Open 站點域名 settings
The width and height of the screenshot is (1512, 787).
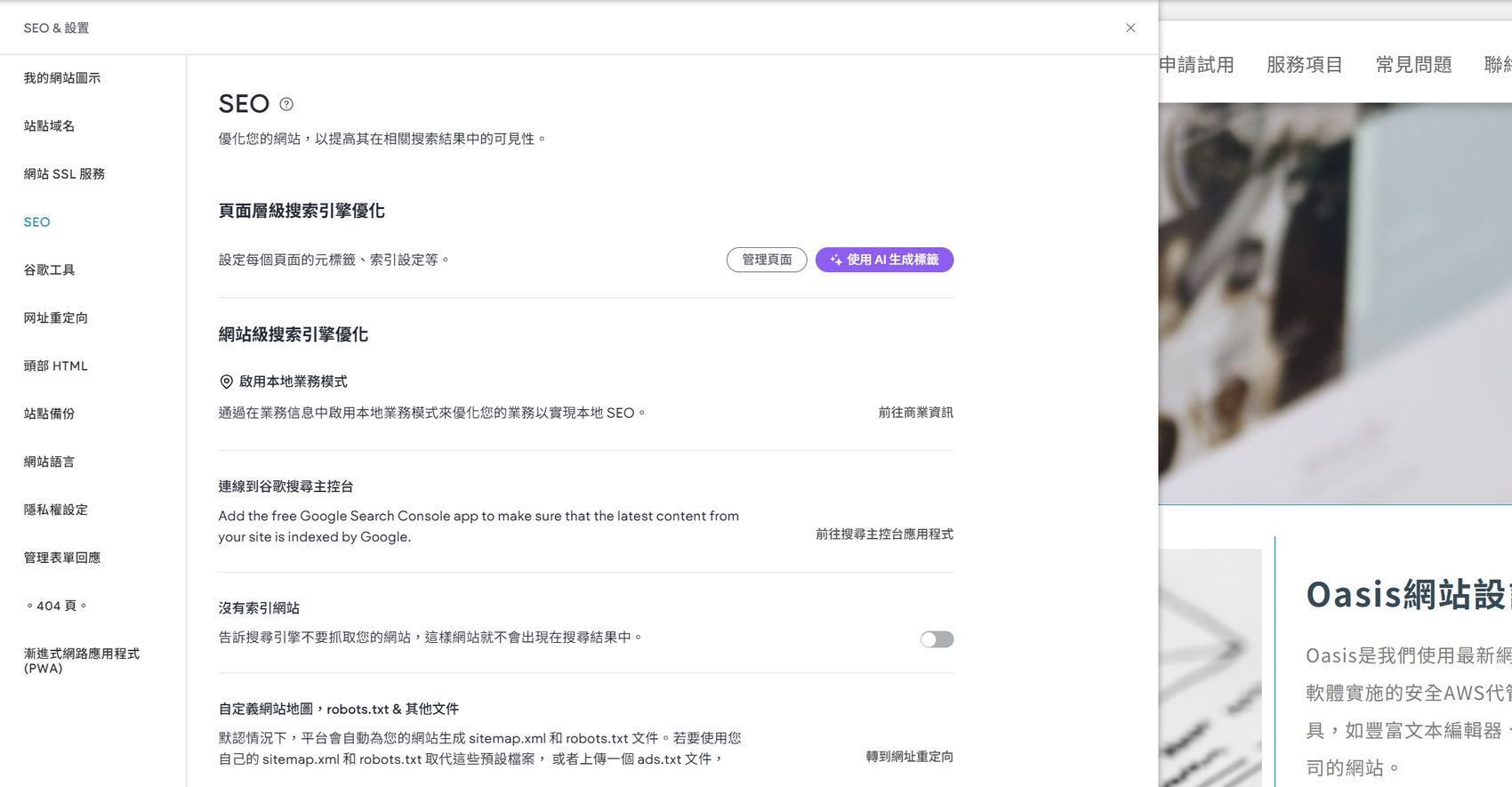[x=50, y=126]
